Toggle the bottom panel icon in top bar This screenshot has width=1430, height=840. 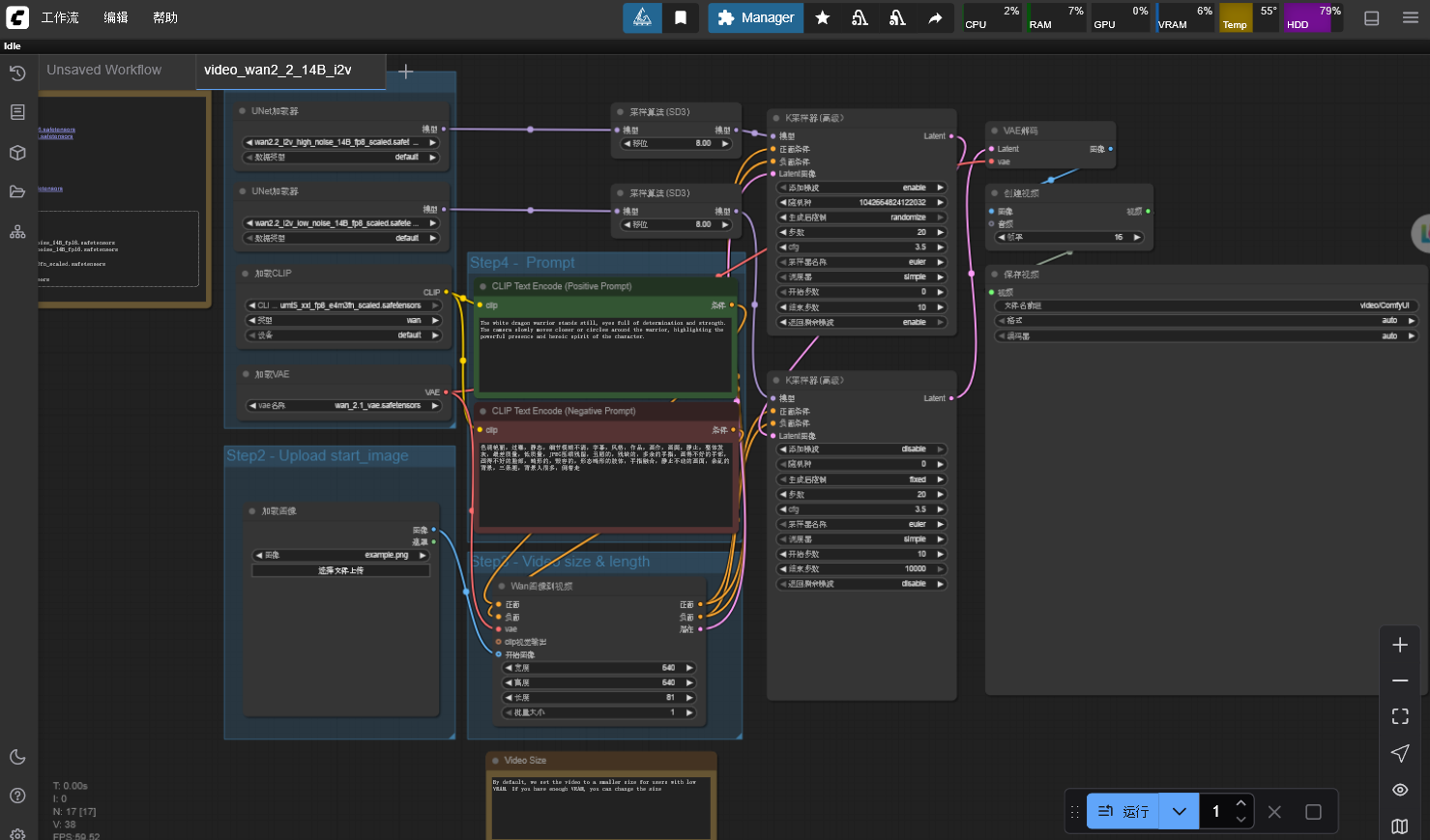tap(1371, 17)
